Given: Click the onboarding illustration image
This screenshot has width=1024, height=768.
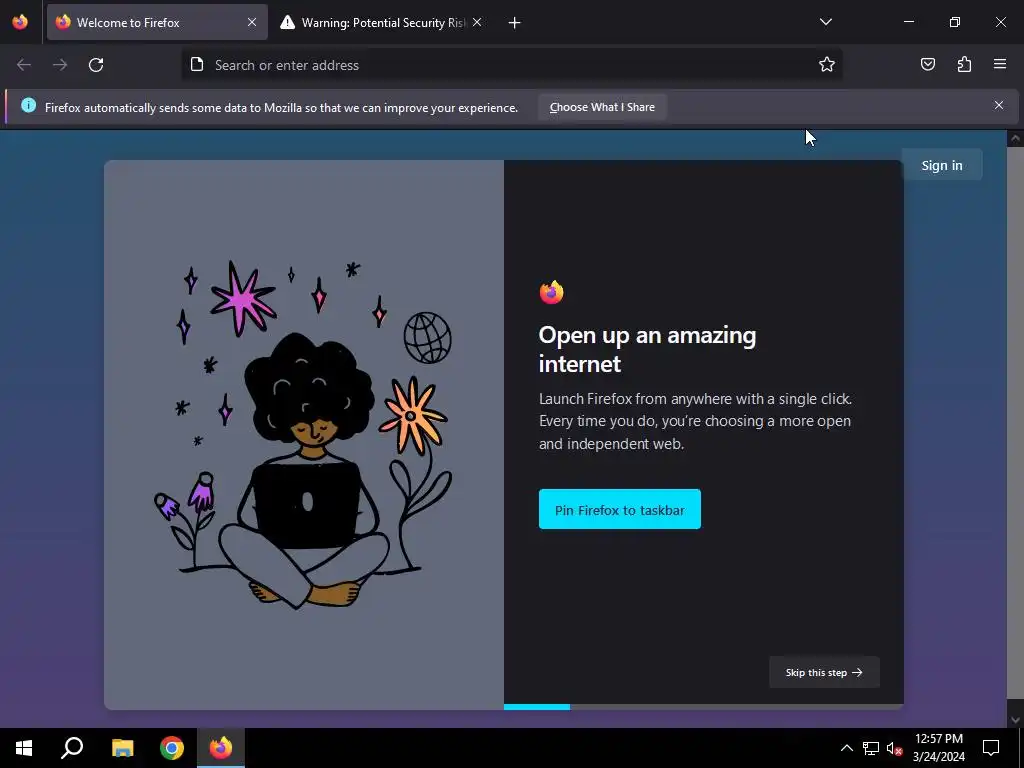Looking at the screenshot, I should tap(304, 435).
